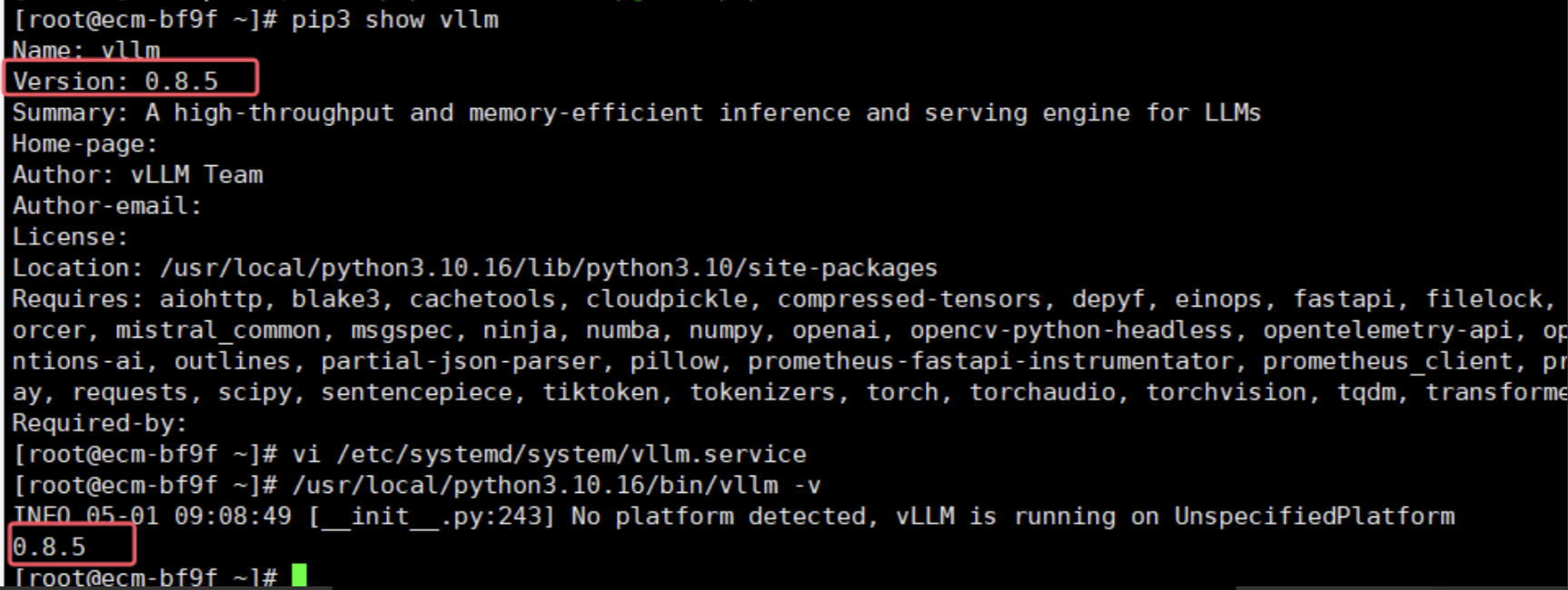Click the Required-by: line
Viewport: 1568px width, 590px height.
click(x=100, y=424)
